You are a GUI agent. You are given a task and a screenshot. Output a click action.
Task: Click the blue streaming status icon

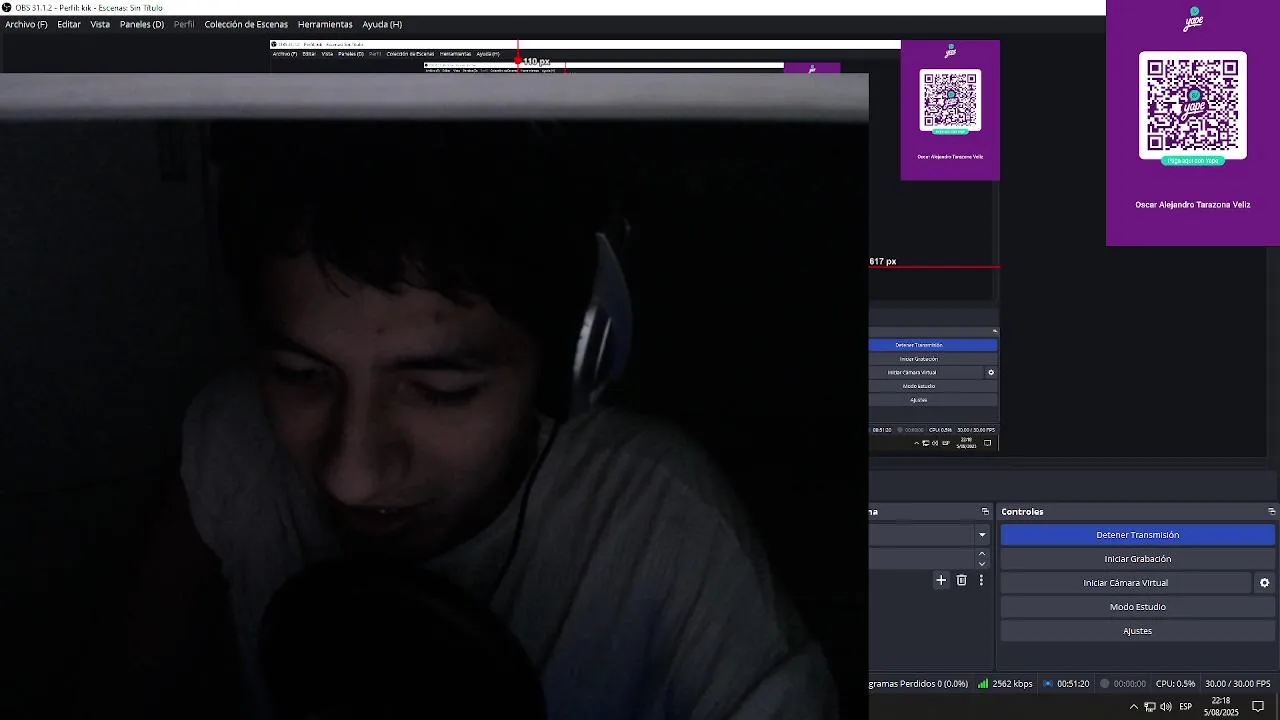[x=1048, y=684]
